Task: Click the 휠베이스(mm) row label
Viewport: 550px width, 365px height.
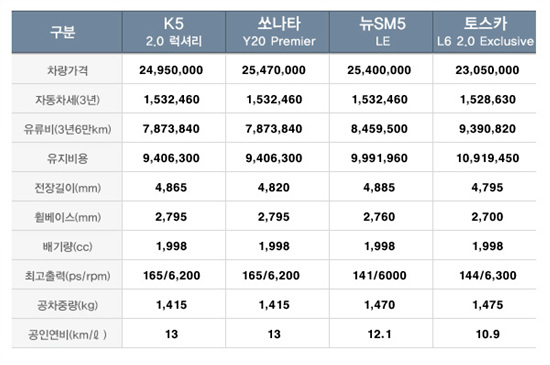Action: [x=67, y=217]
